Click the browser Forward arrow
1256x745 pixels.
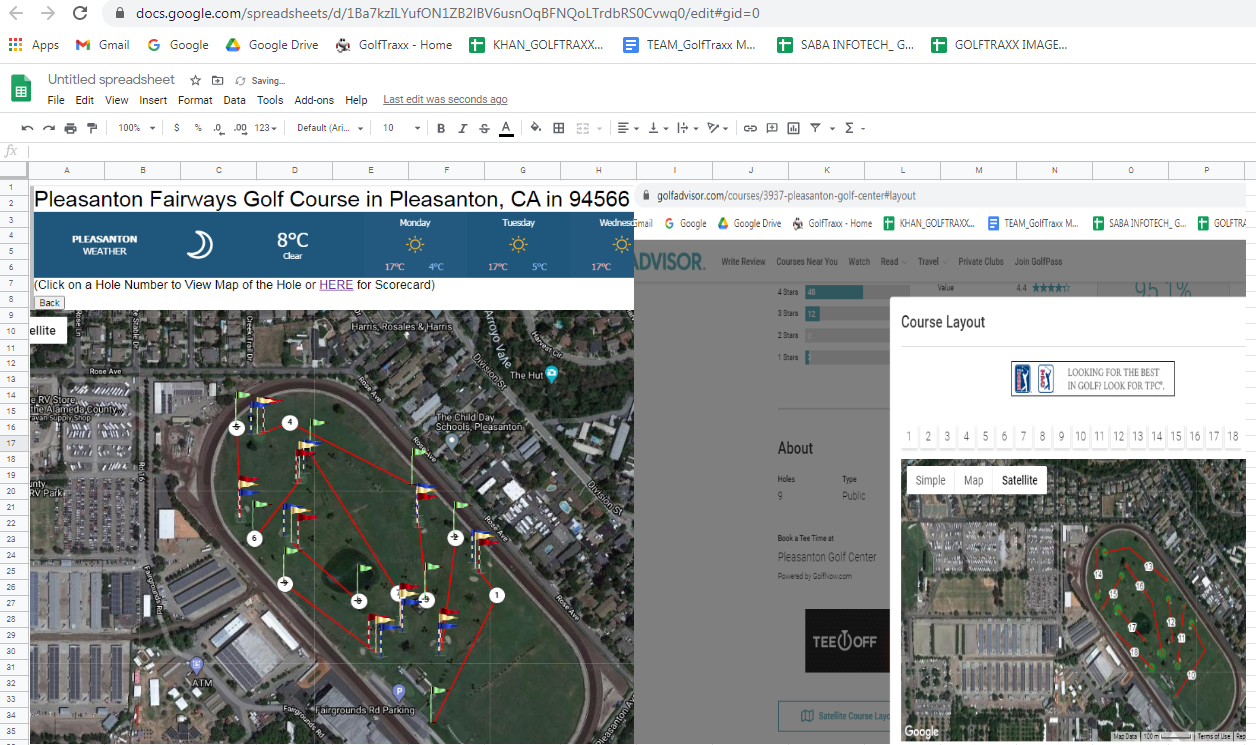[x=48, y=13]
